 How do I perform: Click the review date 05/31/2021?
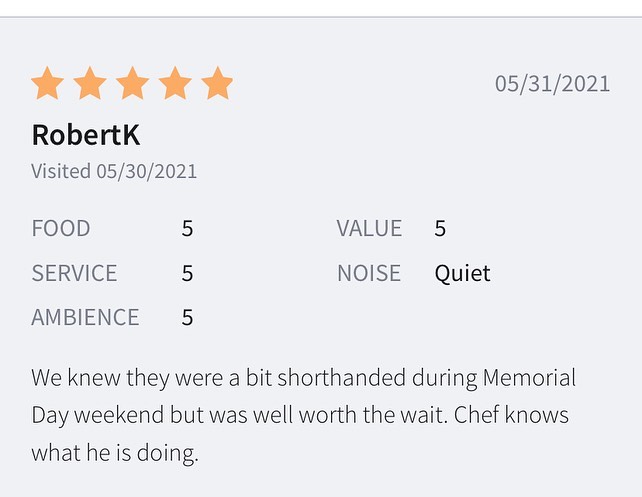tap(552, 83)
